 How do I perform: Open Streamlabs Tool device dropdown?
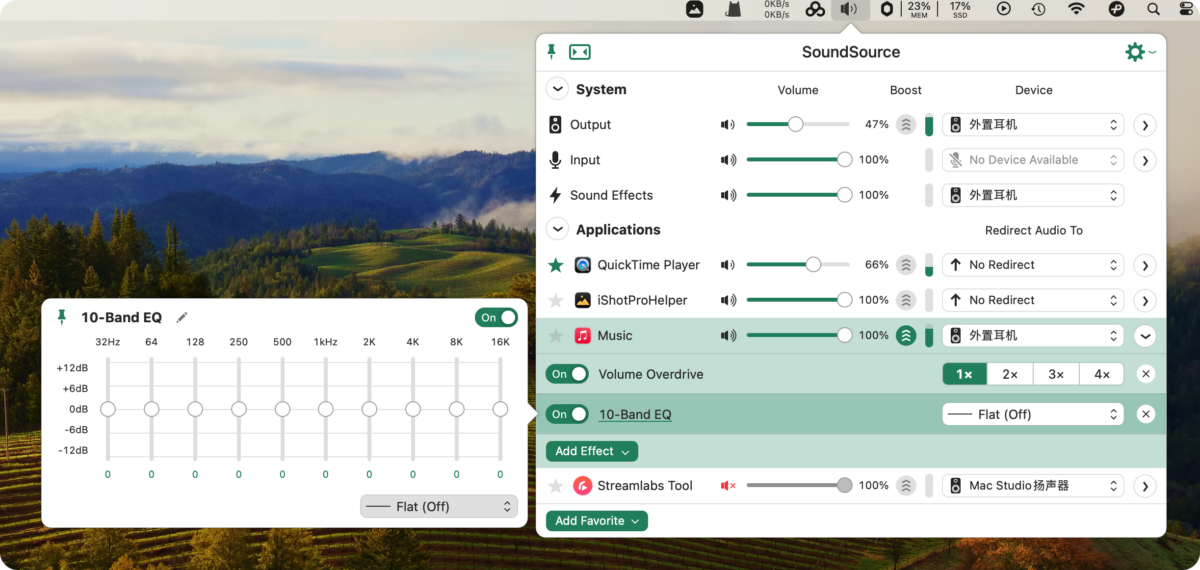(x=1033, y=486)
